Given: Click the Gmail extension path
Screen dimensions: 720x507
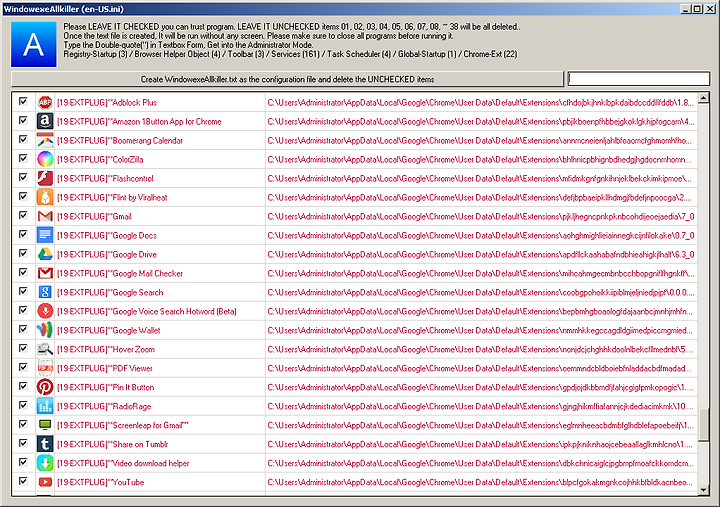Looking at the screenshot, I should coord(481,216).
